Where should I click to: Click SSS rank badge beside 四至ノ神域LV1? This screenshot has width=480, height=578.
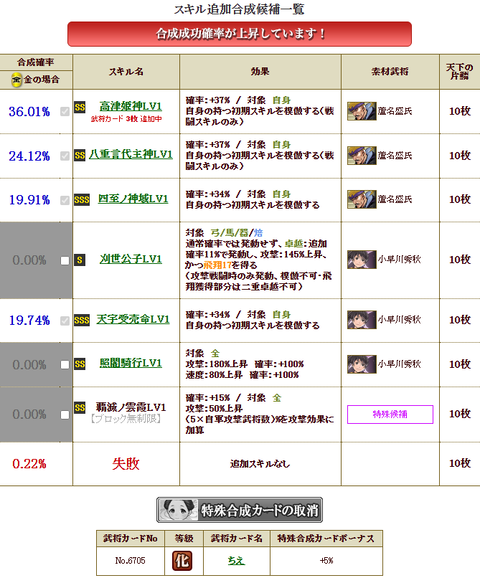coord(82,200)
